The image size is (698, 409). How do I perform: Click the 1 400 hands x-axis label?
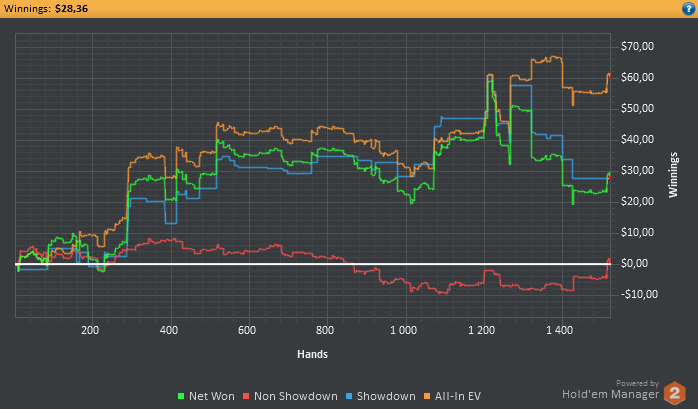point(560,330)
